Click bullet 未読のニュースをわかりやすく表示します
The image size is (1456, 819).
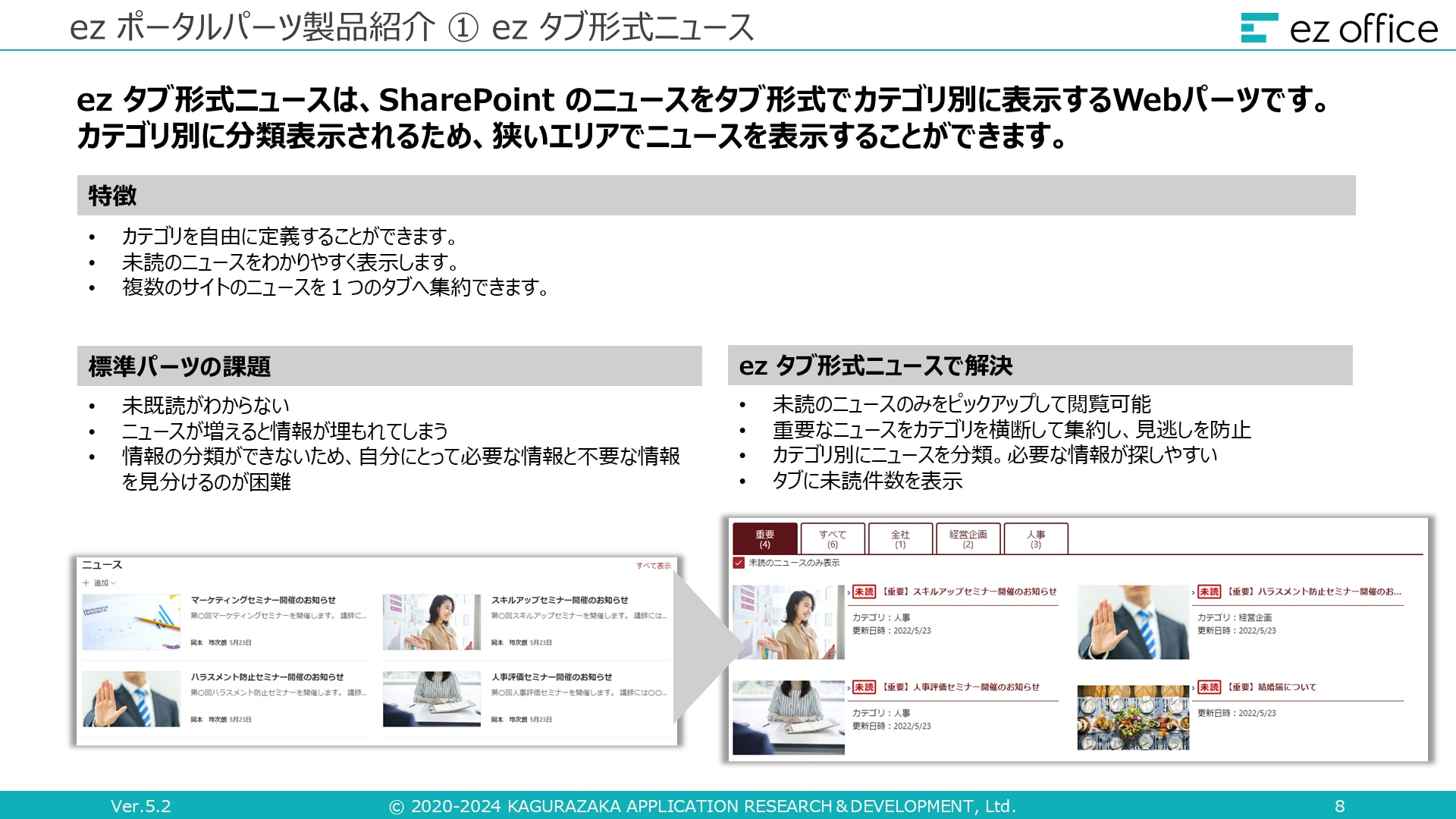coord(290,262)
